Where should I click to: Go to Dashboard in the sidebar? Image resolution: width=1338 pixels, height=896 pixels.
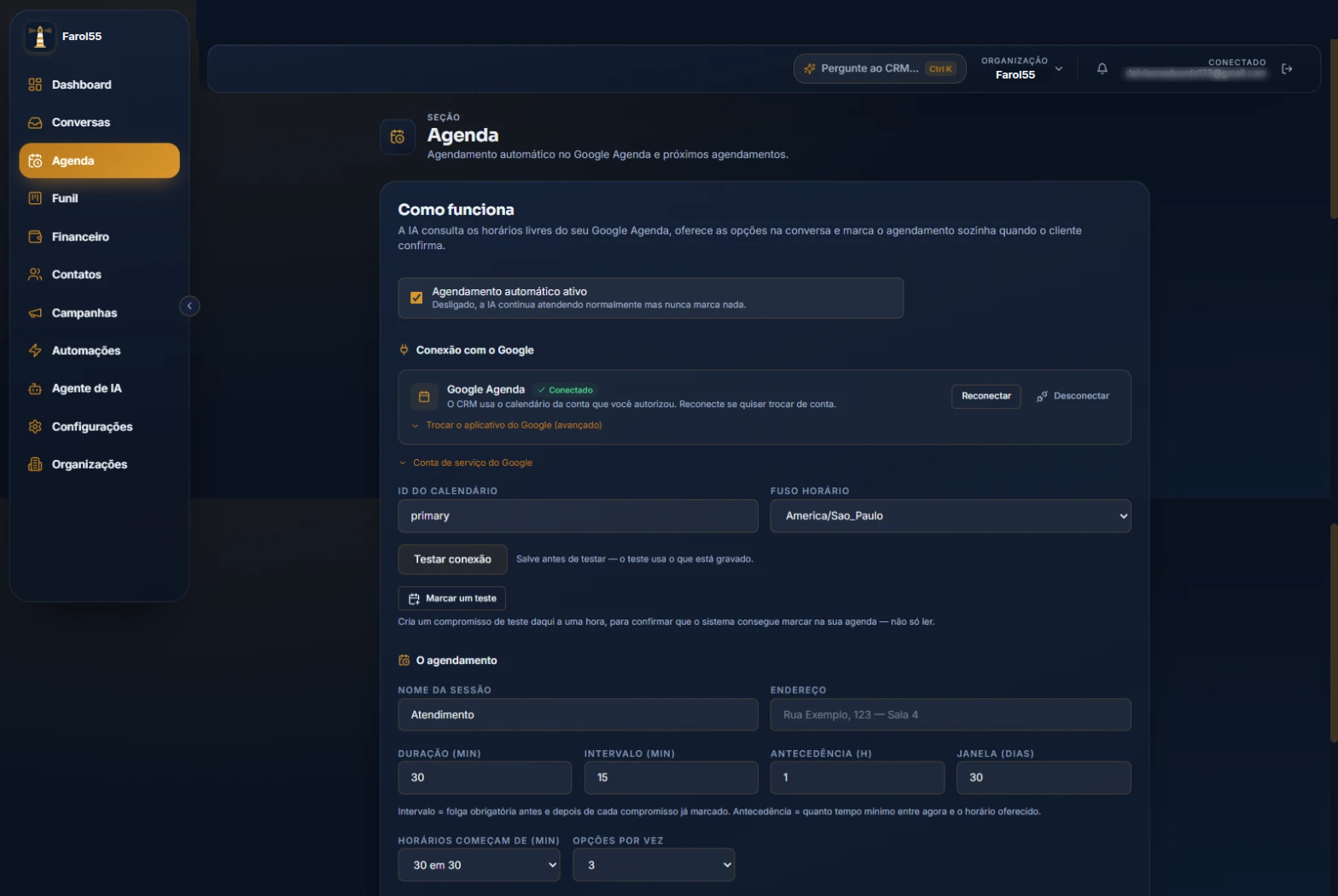[x=99, y=84]
